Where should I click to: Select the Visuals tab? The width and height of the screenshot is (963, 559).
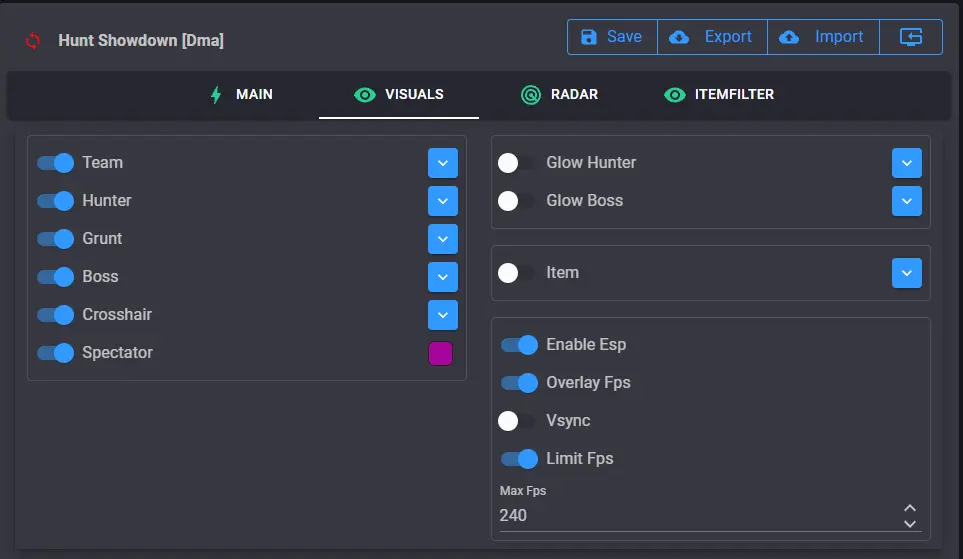click(399, 95)
